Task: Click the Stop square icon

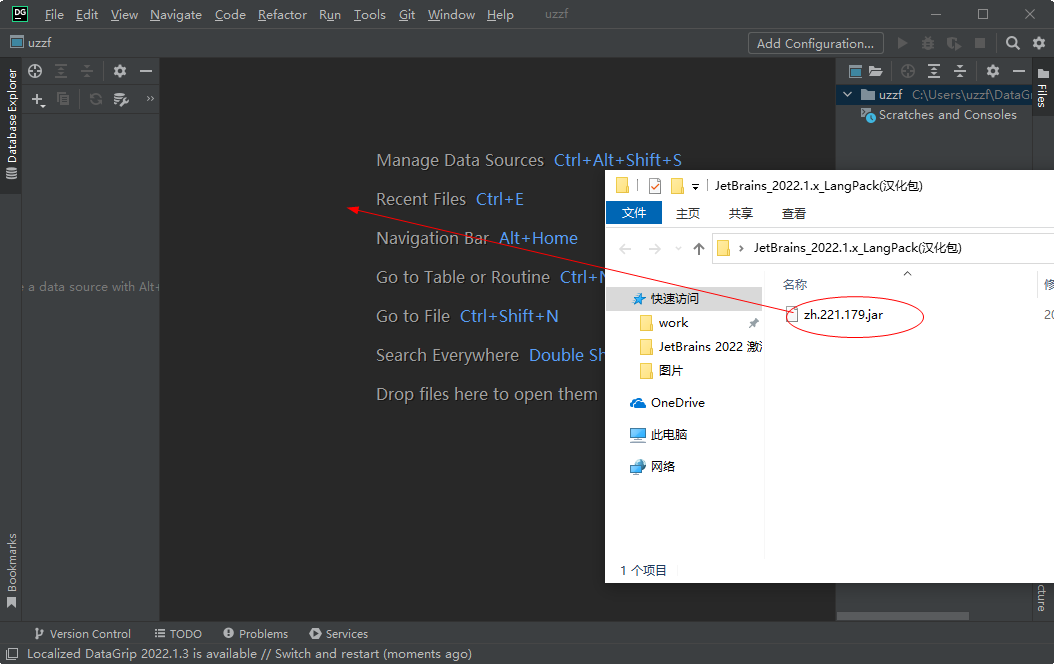Action: point(980,44)
